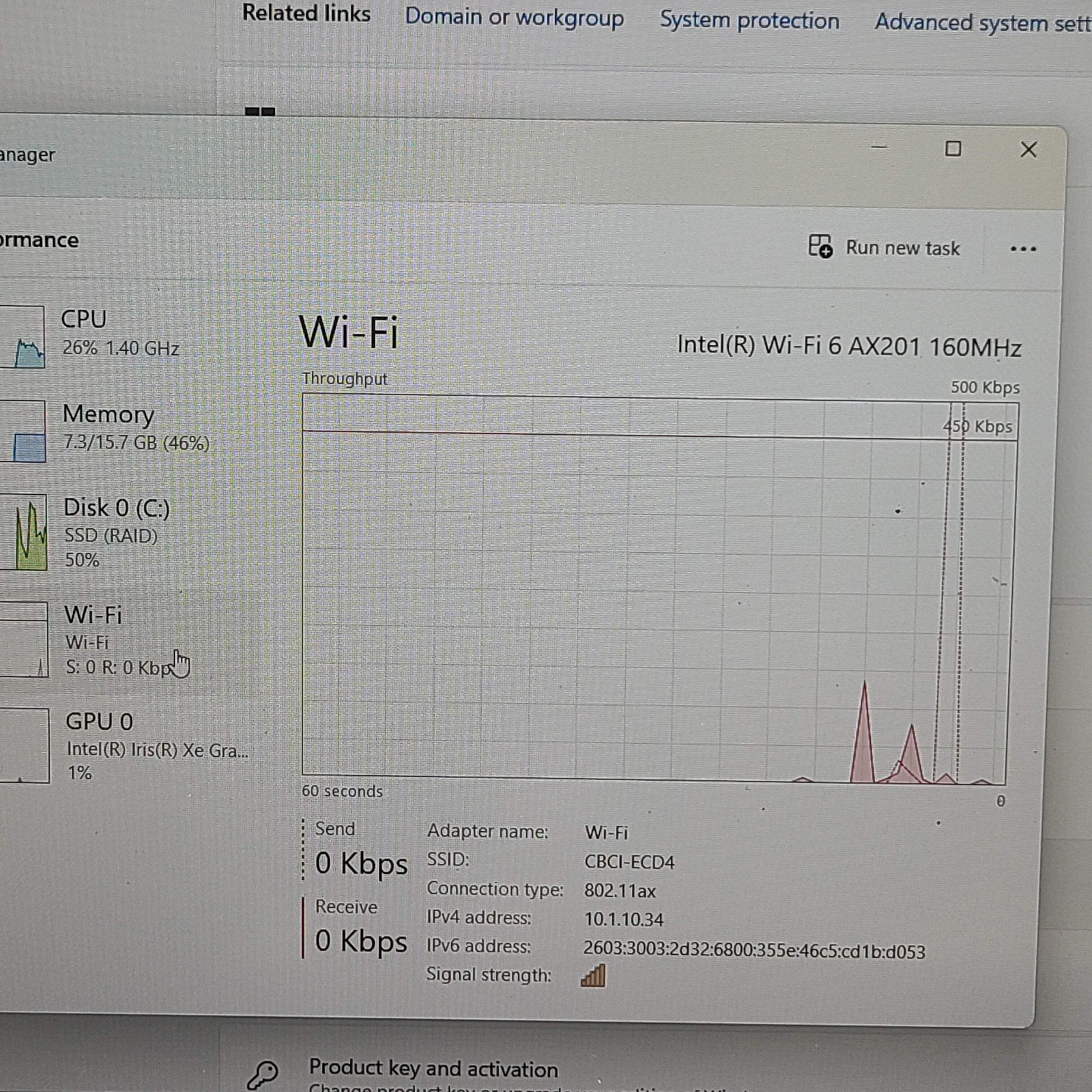This screenshot has height=1092, width=1092.
Task: Click the key icon beside Product key and activation
Action: [263, 1074]
